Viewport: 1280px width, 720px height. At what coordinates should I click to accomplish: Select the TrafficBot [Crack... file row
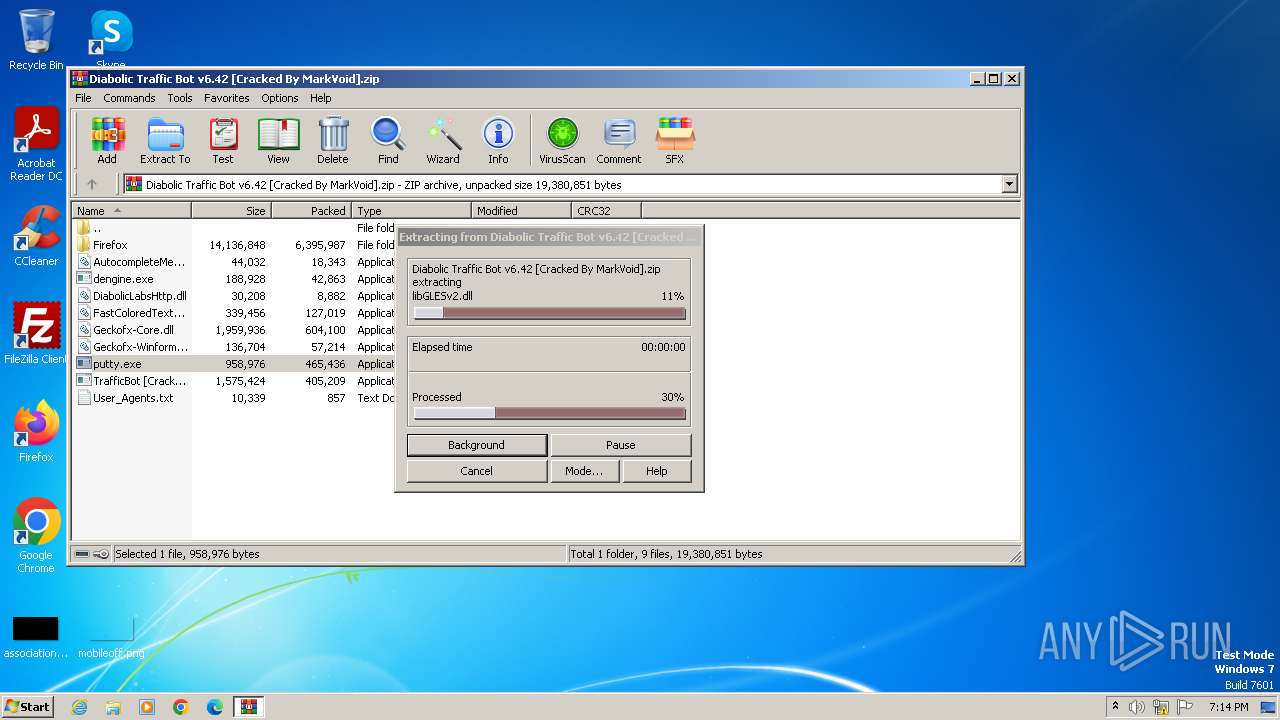click(x=235, y=381)
